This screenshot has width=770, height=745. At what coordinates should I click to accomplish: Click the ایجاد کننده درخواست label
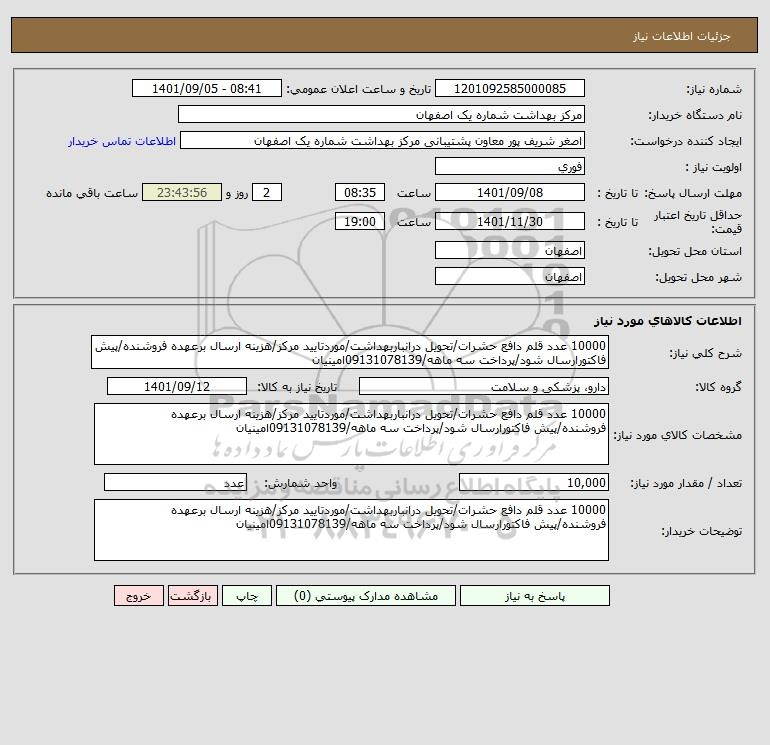pos(687,141)
